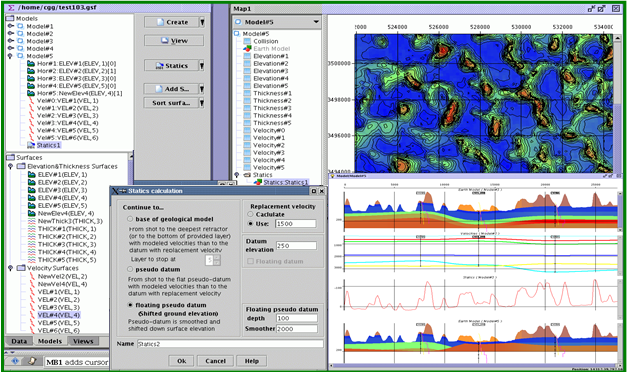Click the THICK#1 thickness surface icon

(32, 229)
